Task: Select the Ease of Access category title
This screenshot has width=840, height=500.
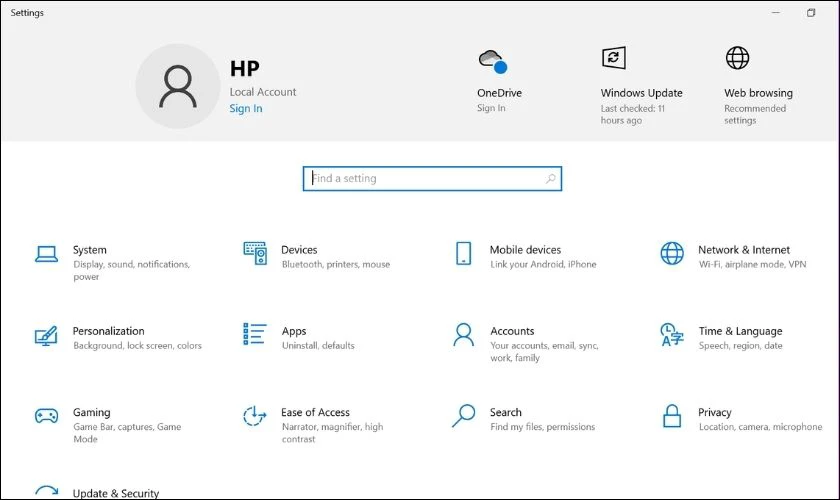Action: [316, 412]
